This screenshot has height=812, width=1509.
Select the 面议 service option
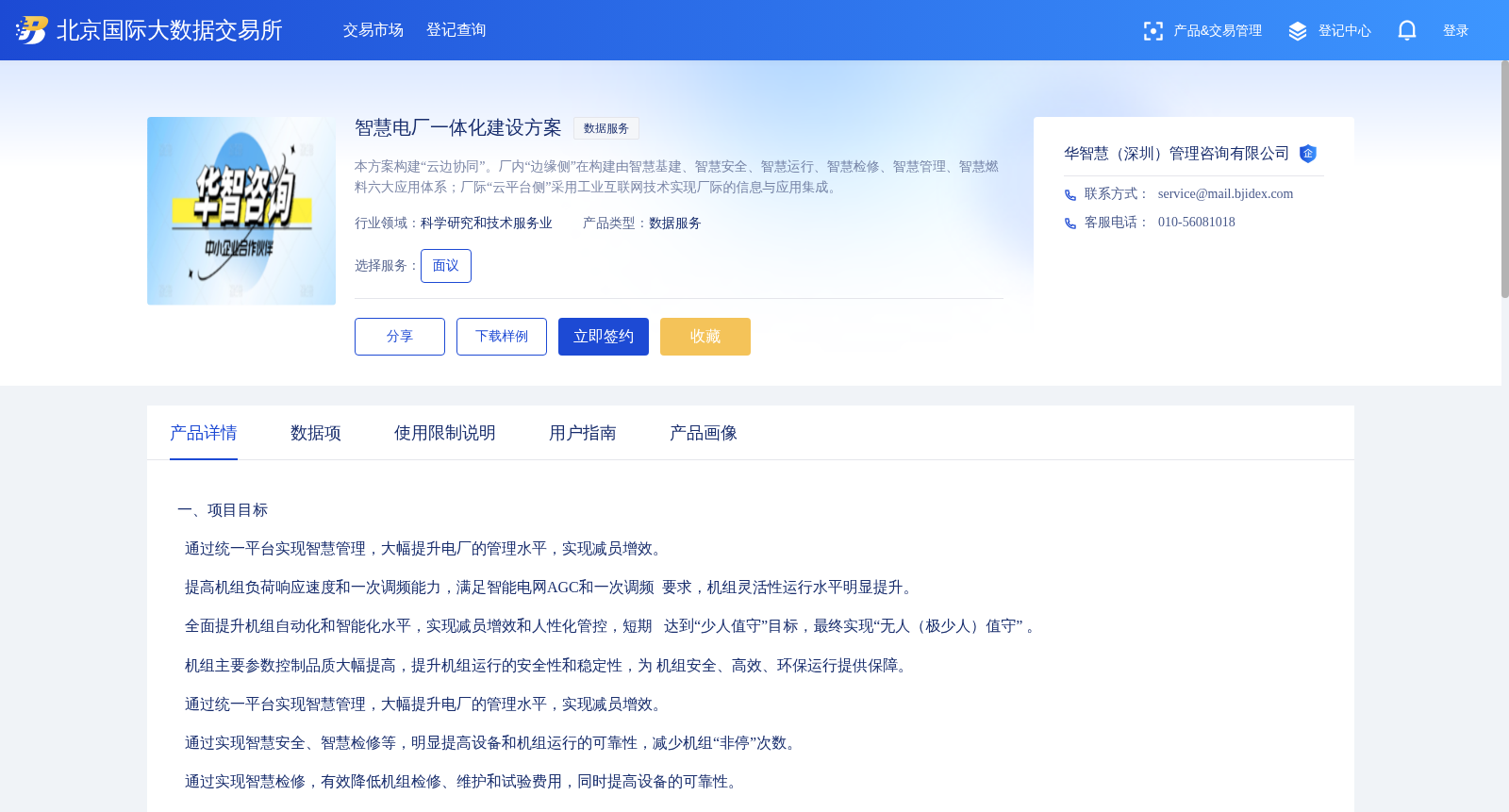(446, 266)
